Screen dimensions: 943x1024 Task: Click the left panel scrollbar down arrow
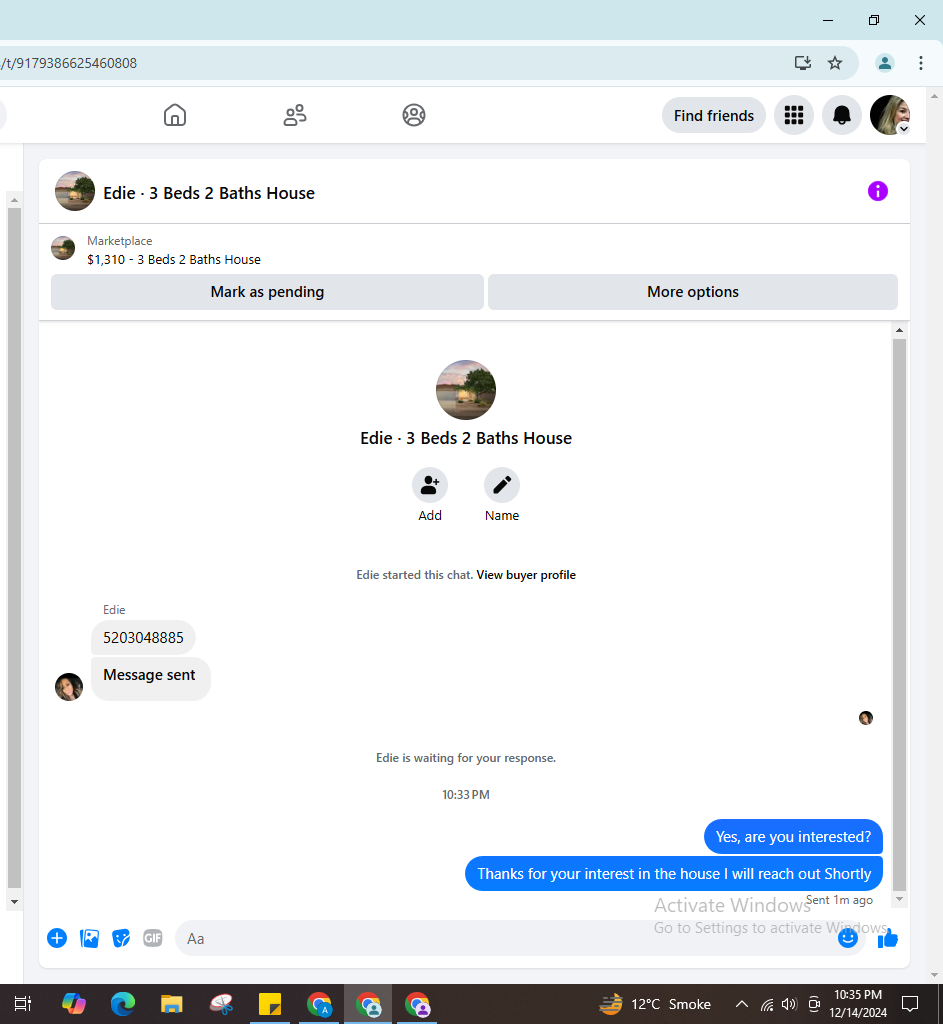[x=14, y=902]
